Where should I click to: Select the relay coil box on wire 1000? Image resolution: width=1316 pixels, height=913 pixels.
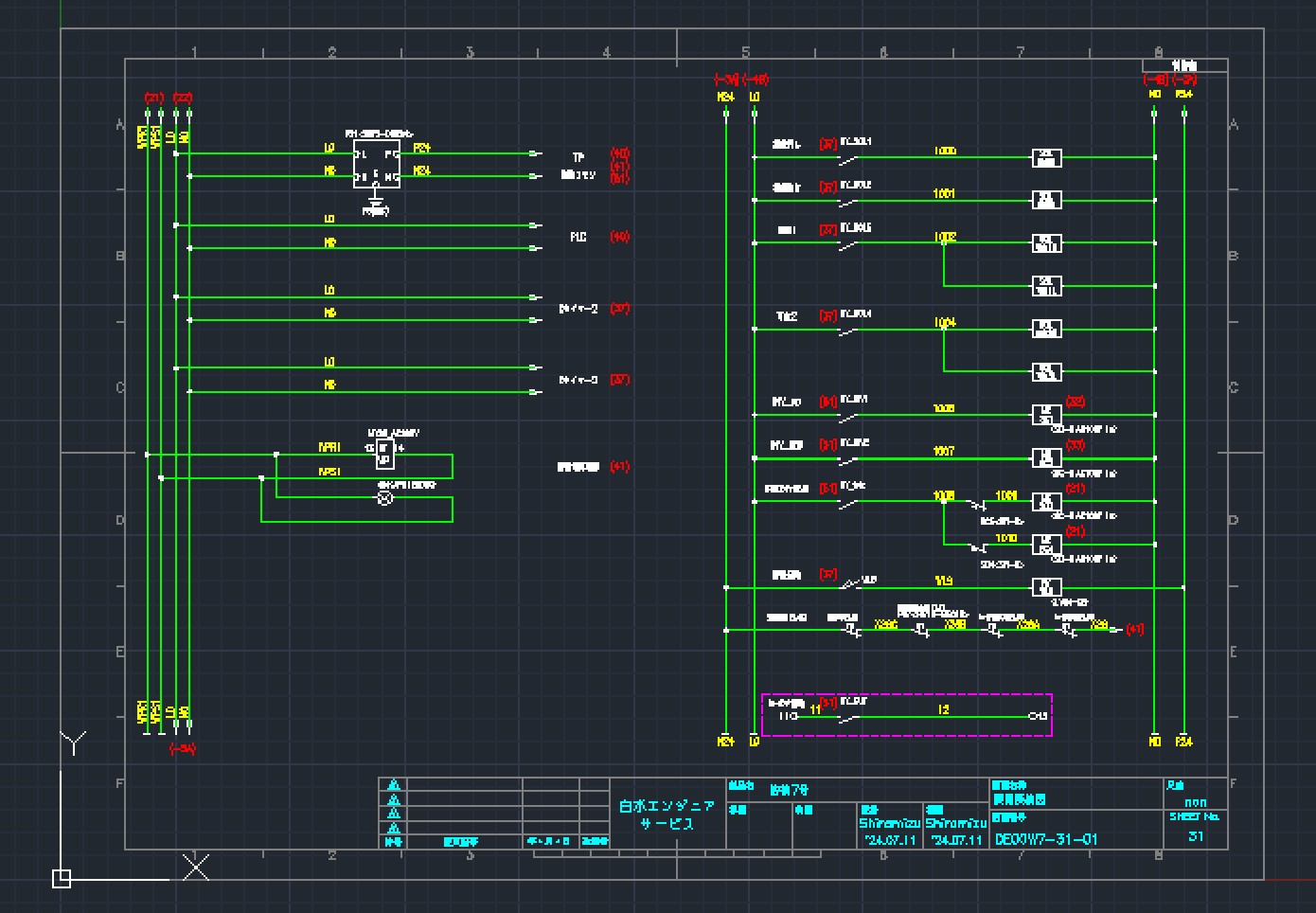[x=1046, y=157]
